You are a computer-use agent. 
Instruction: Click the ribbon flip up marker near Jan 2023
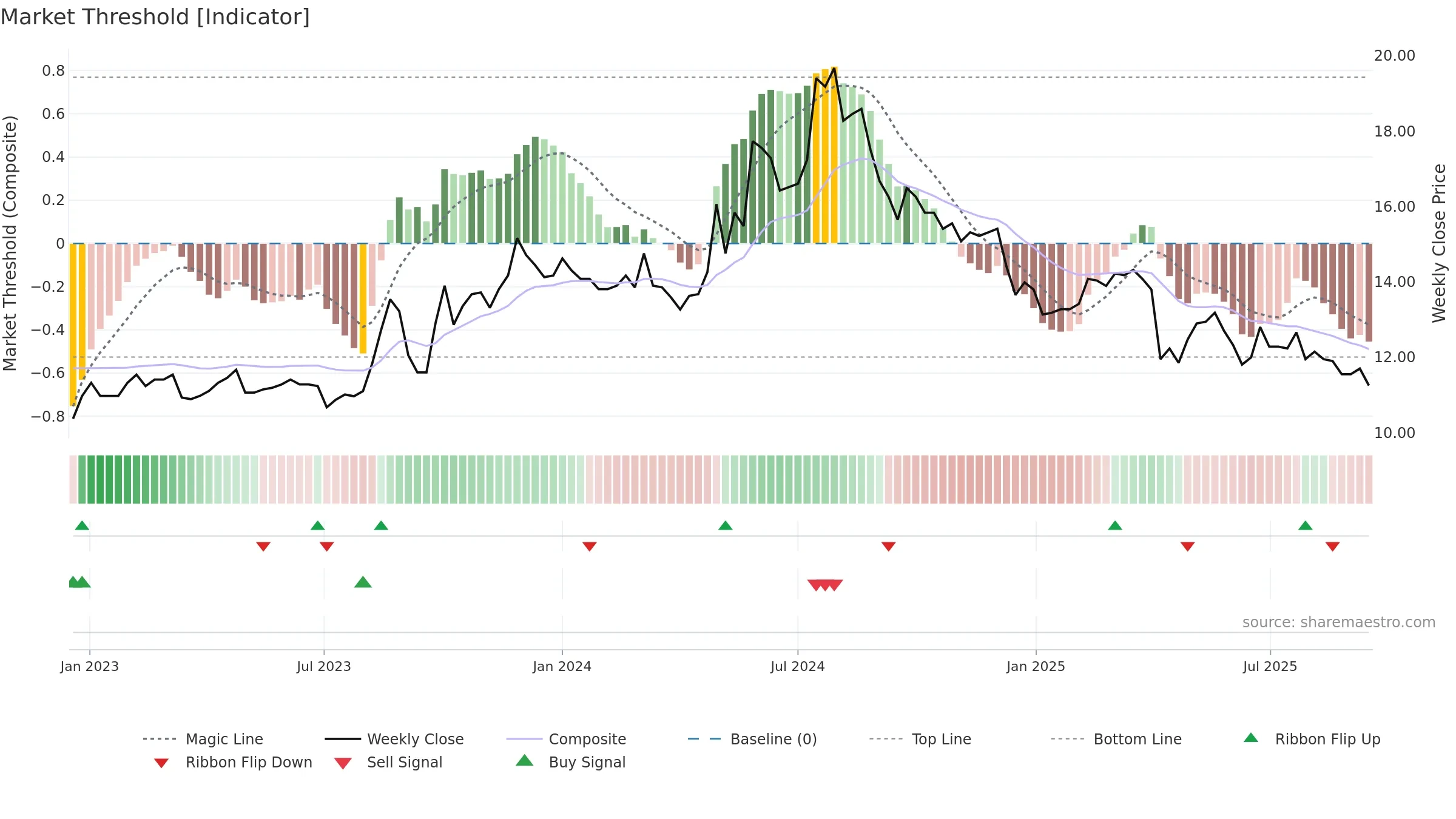82,525
